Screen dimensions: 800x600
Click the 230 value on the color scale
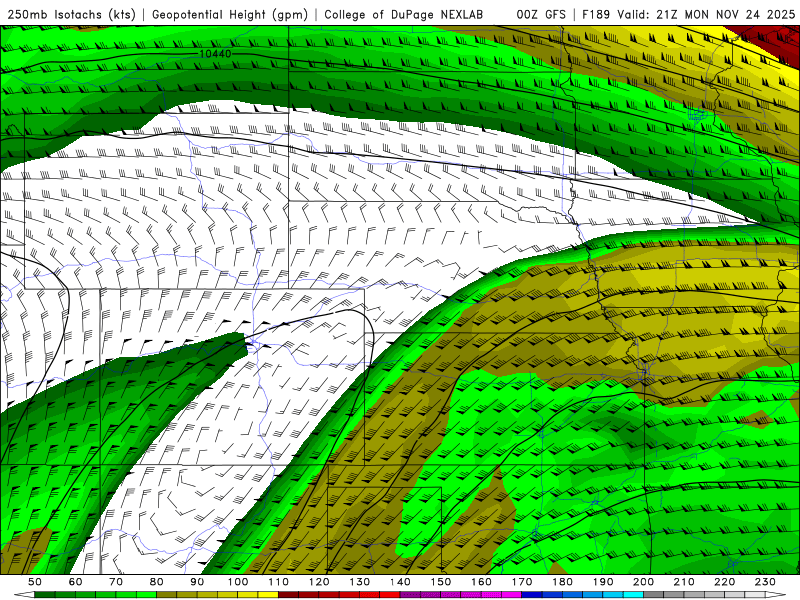tap(766, 582)
